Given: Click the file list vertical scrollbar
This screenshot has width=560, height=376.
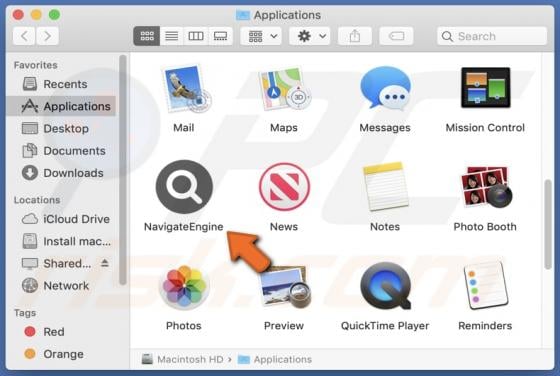Looking at the screenshot, I should pyautogui.click(x=548, y=225).
